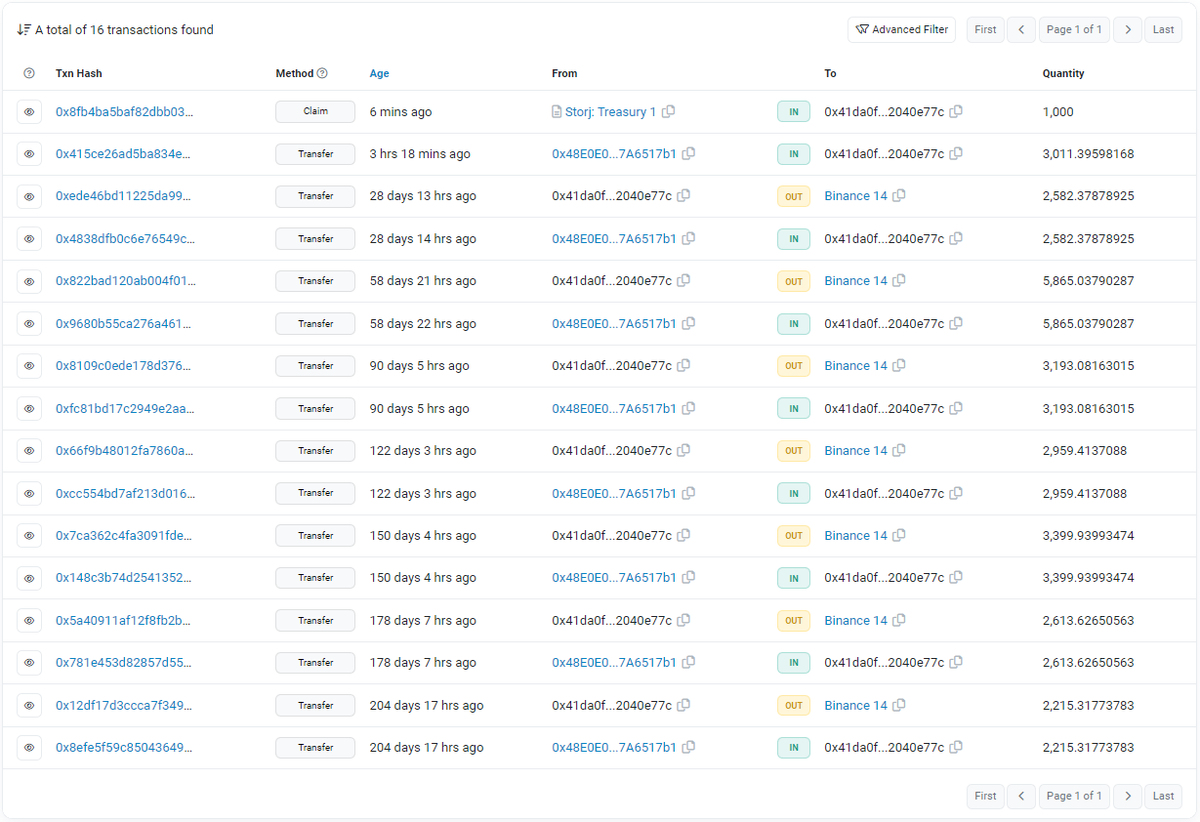
Task: Toggle eye preview for 0x8fb4ba5baf82dbb03 transaction
Action: [29, 112]
